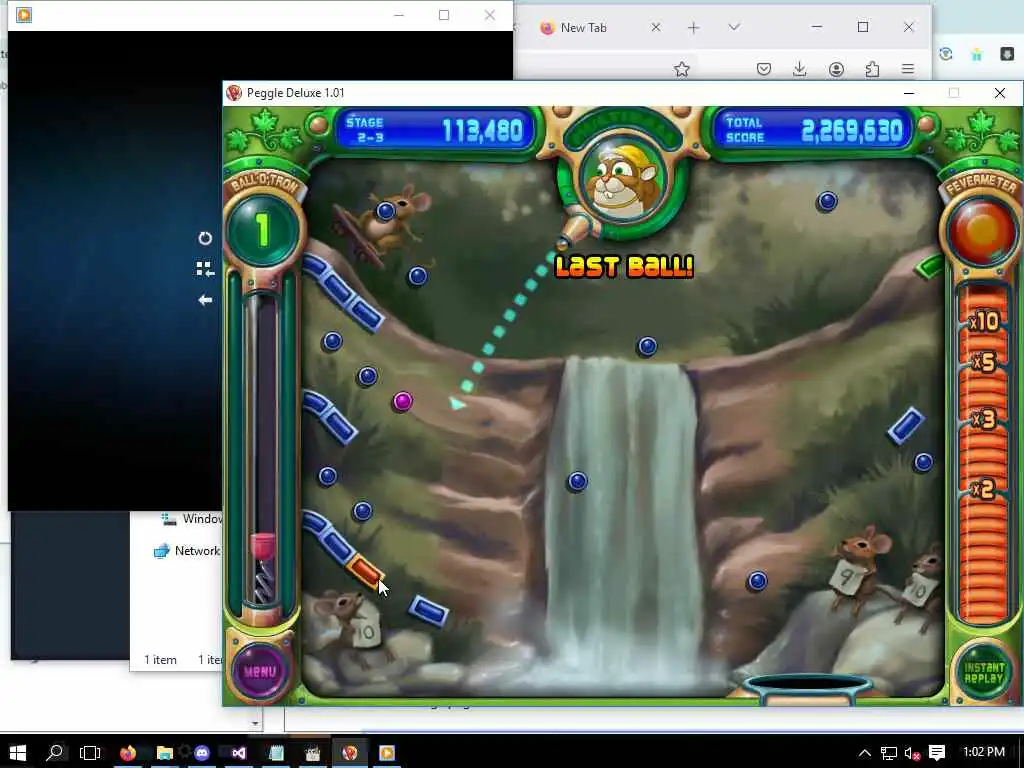Click the Stage 2-3 score display
This screenshot has height=768, width=1024.
[x=435, y=129]
